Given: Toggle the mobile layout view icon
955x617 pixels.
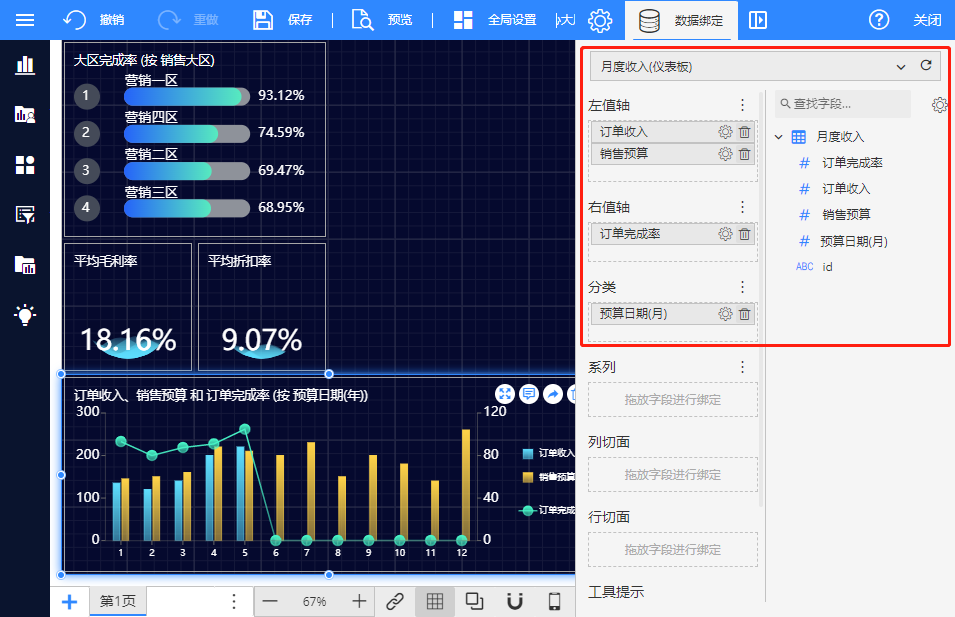Looking at the screenshot, I should point(554,601).
